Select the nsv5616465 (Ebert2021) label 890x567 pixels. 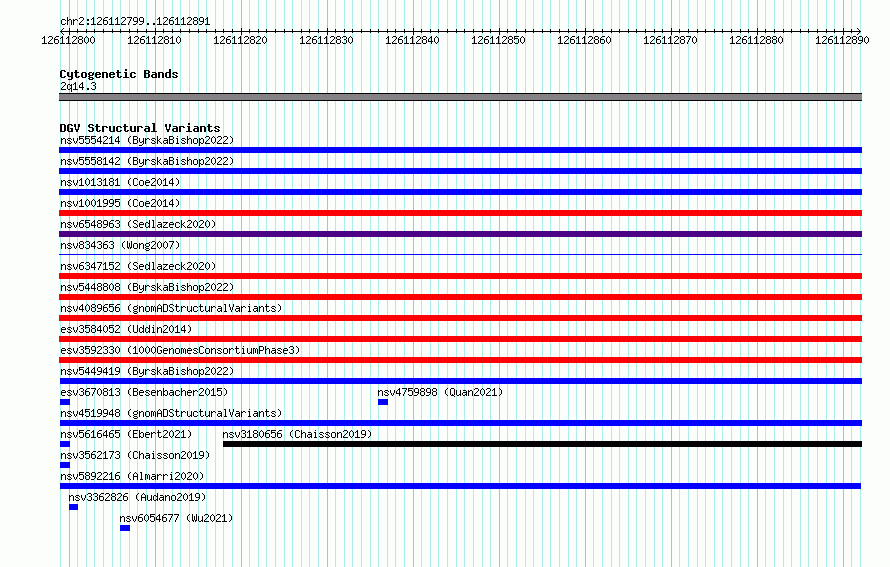pyautogui.click(x=126, y=434)
